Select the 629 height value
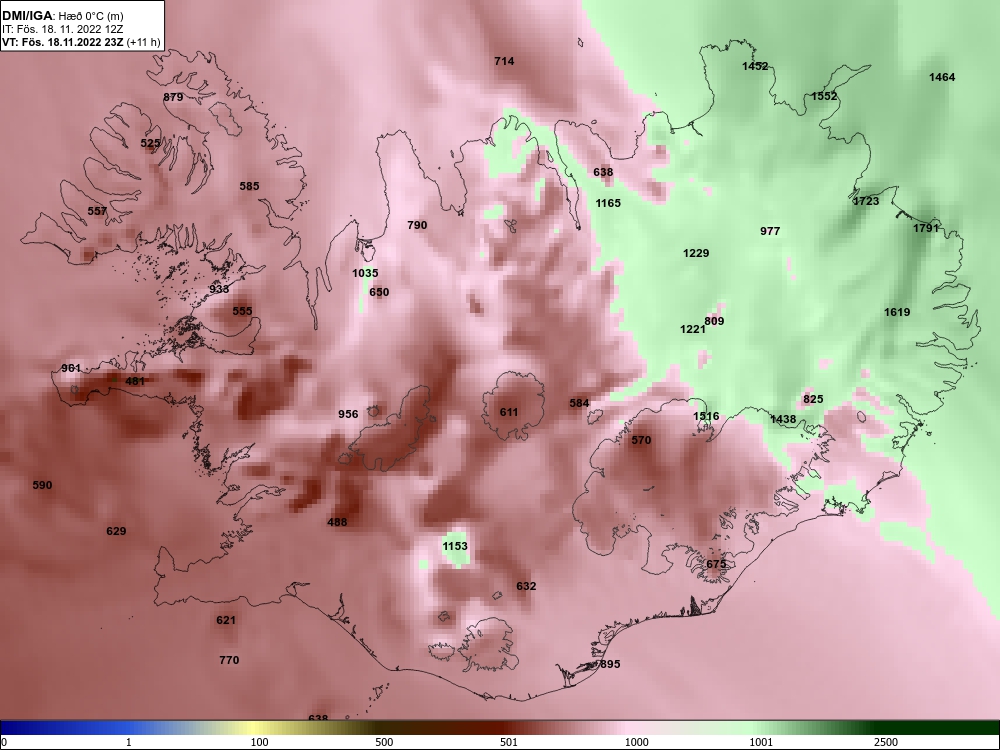 click(116, 531)
